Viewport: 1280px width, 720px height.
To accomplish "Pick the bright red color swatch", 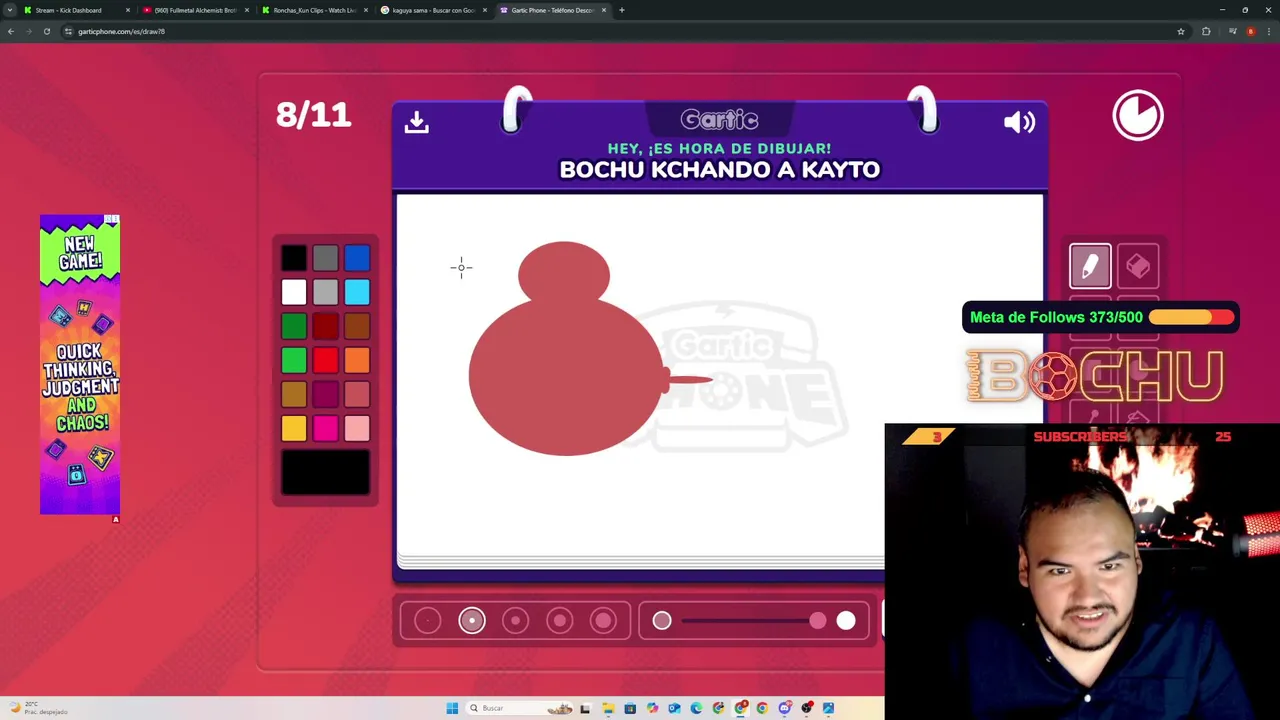I will point(325,360).
